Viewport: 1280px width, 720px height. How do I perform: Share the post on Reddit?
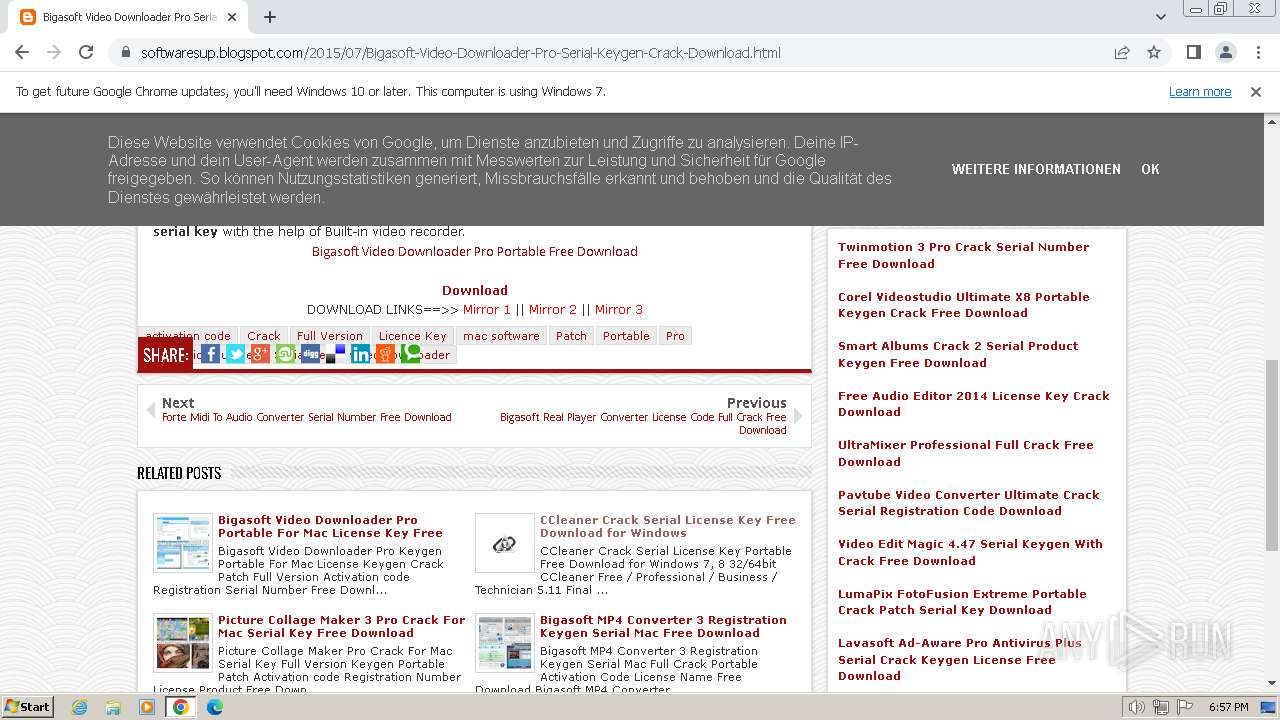pos(386,354)
